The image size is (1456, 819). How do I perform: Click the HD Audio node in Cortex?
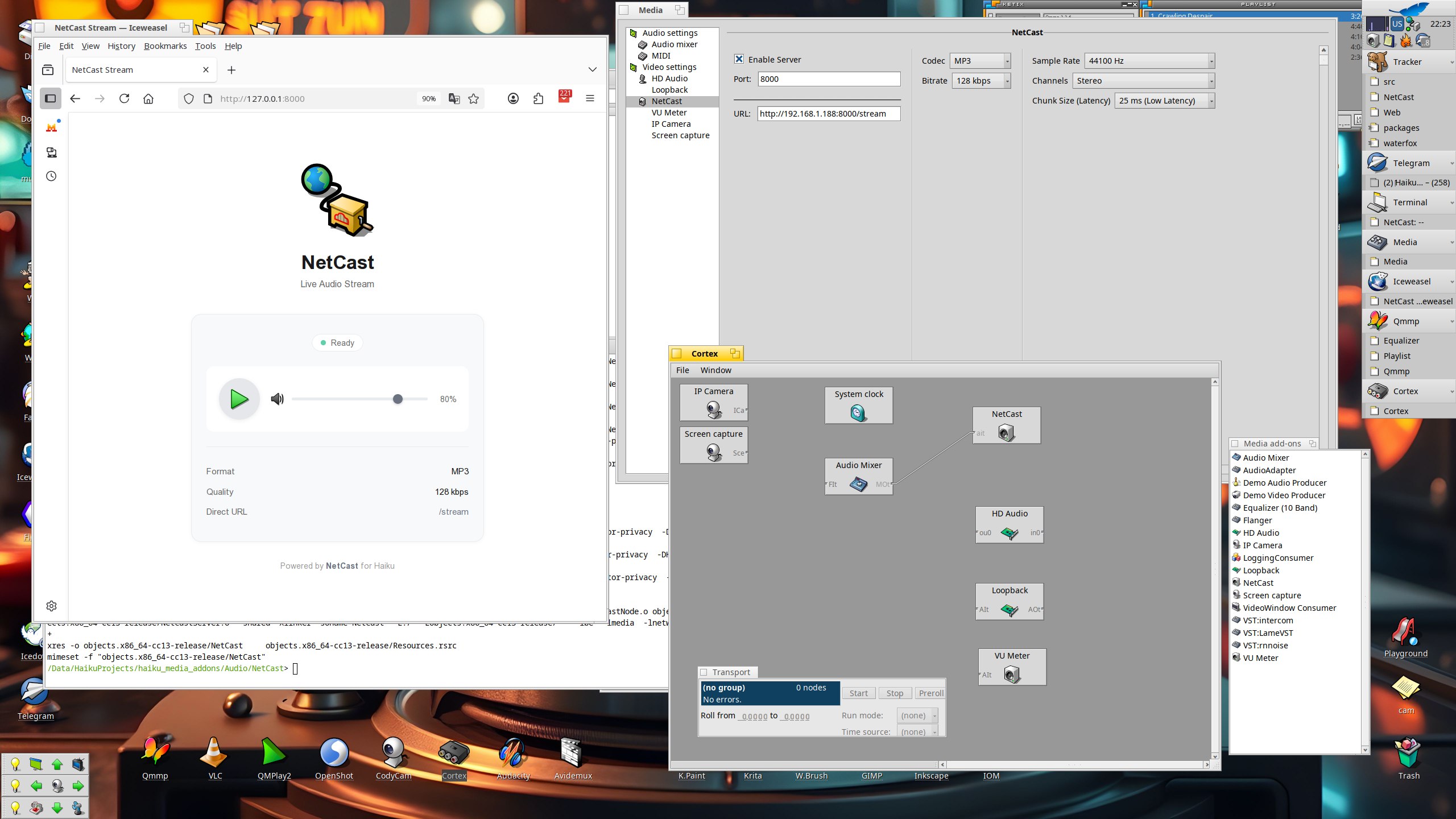click(x=1010, y=532)
